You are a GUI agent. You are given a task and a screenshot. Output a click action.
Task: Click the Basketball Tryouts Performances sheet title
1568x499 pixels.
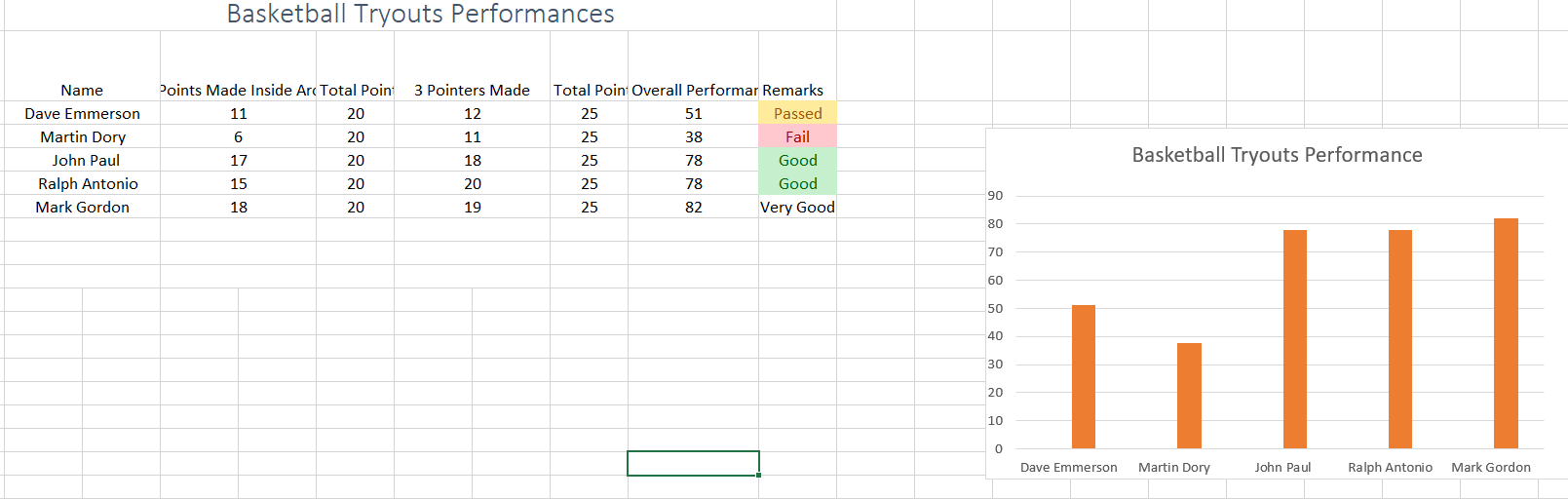[x=420, y=14]
